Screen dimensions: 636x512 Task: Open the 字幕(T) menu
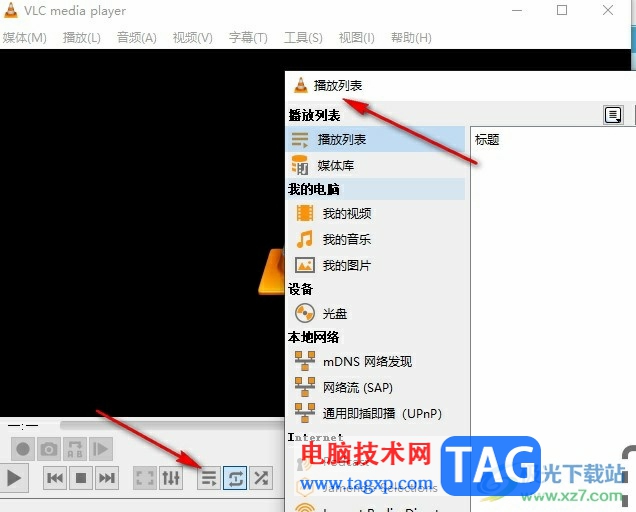248,38
